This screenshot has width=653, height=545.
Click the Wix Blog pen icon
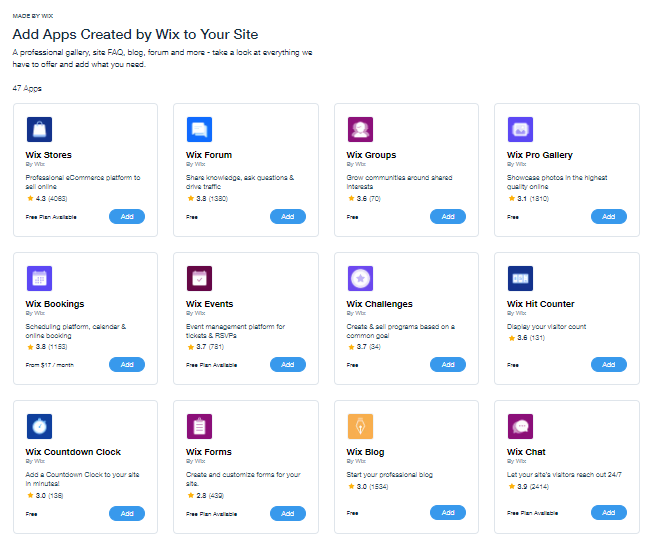(360, 427)
